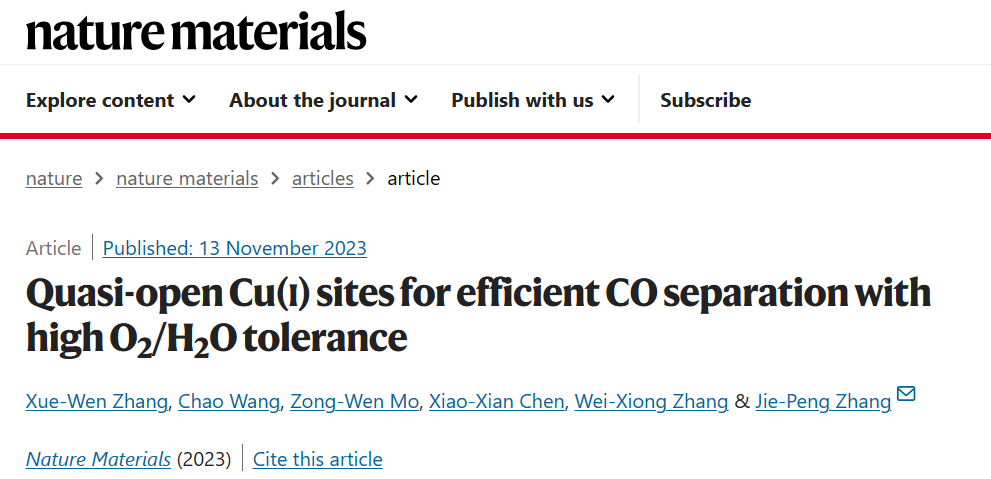
Task: Open the nature materials breadcrumb link
Action: (x=187, y=179)
